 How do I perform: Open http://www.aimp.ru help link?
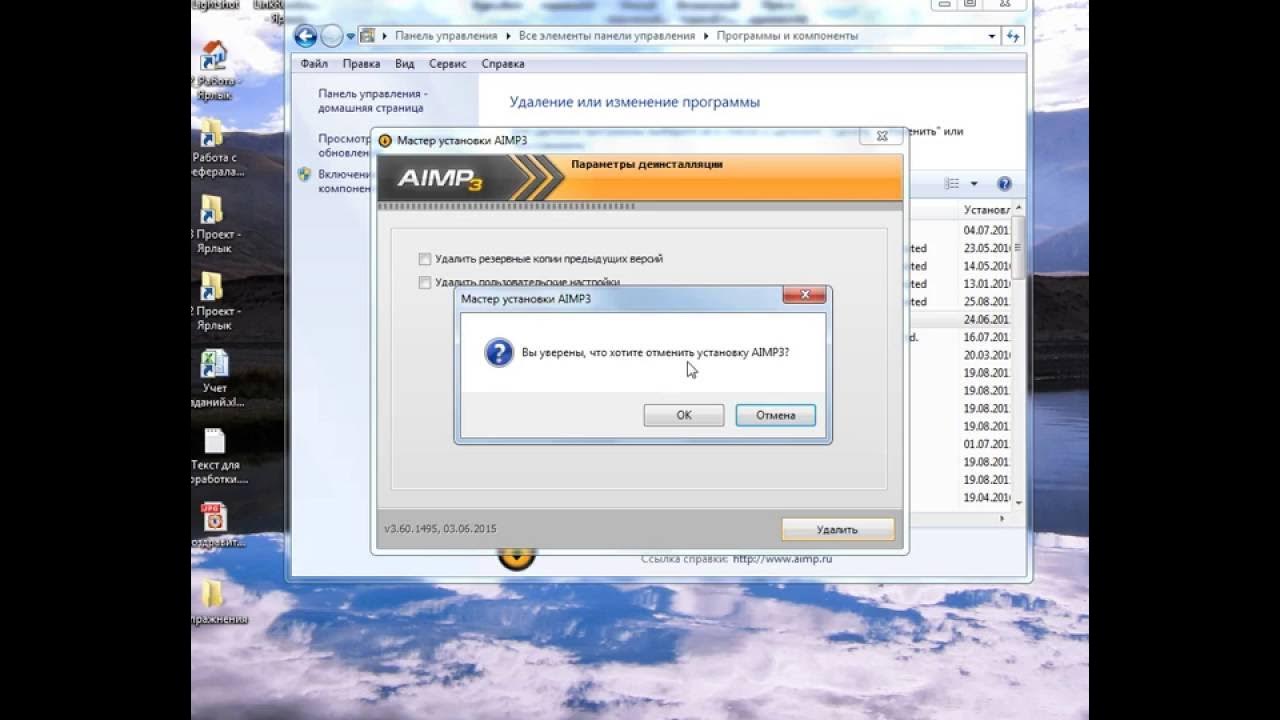coord(782,559)
